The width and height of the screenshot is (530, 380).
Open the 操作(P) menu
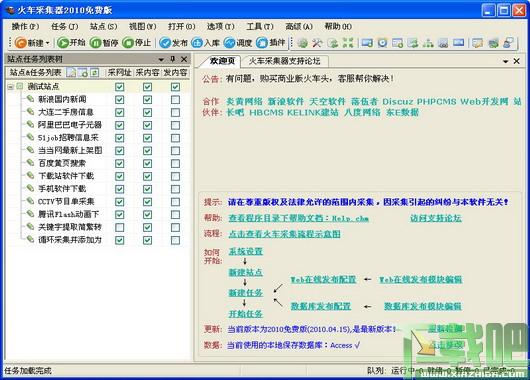tap(25, 26)
